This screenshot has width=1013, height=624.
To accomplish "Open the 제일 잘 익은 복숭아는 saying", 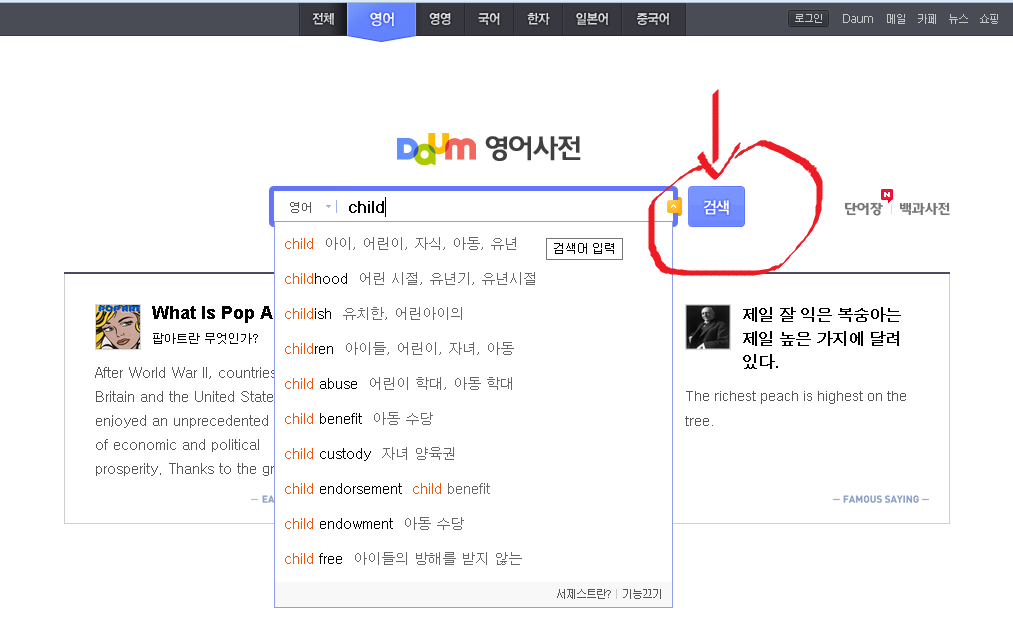I will click(821, 338).
